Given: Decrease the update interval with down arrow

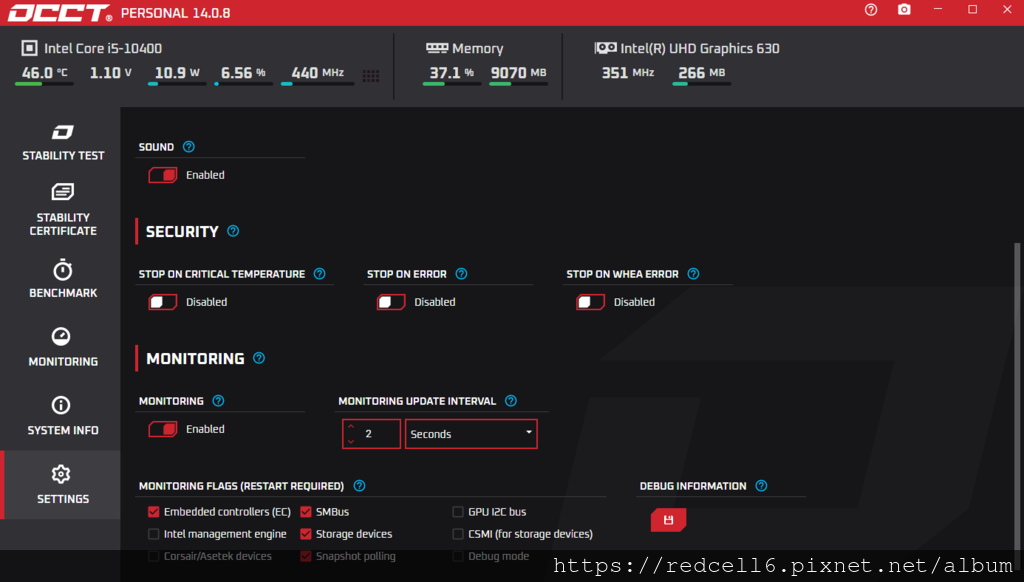Looking at the screenshot, I should pos(351,442).
